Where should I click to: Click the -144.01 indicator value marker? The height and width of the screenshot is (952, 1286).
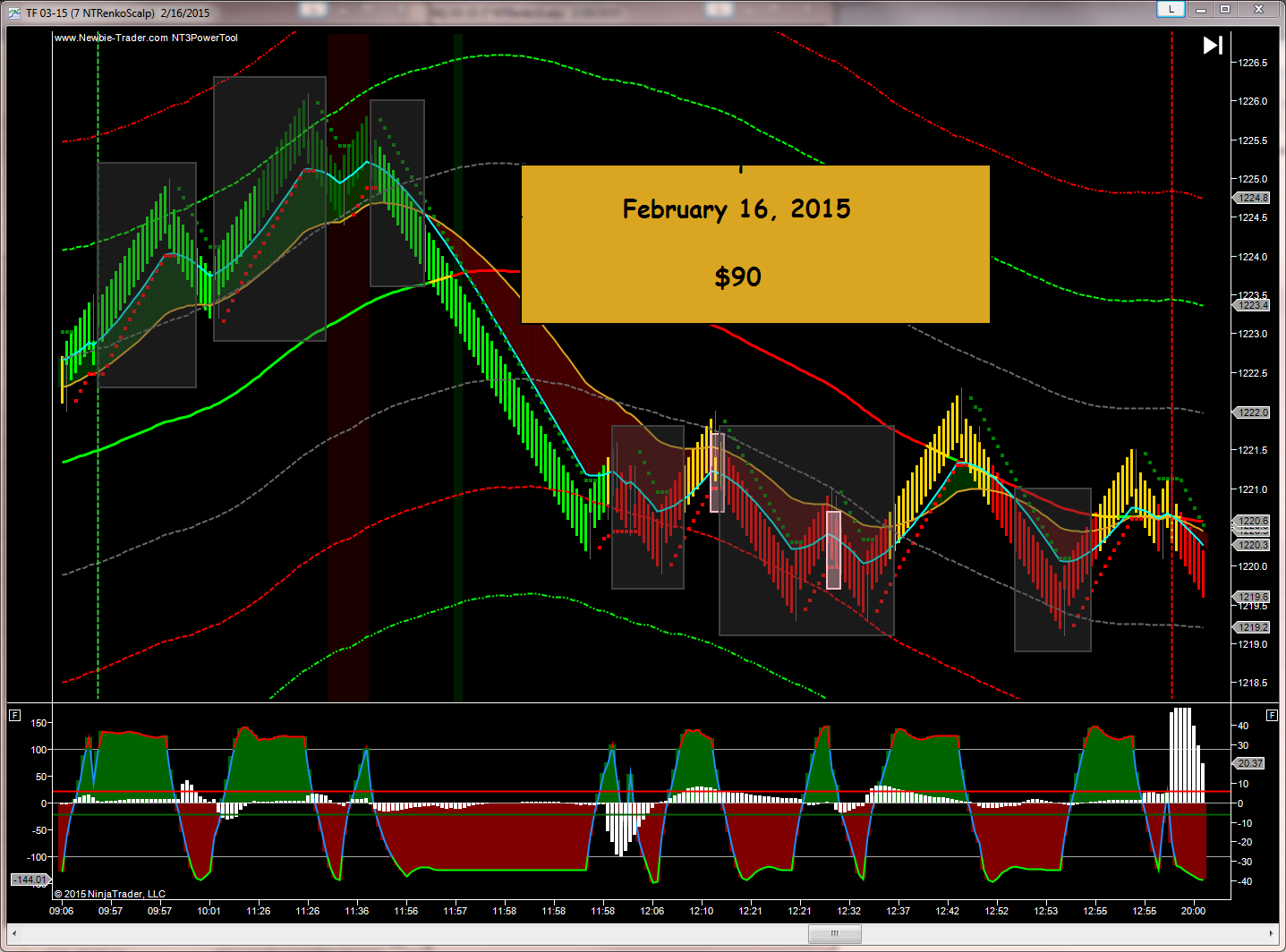[x=29, y=880]
